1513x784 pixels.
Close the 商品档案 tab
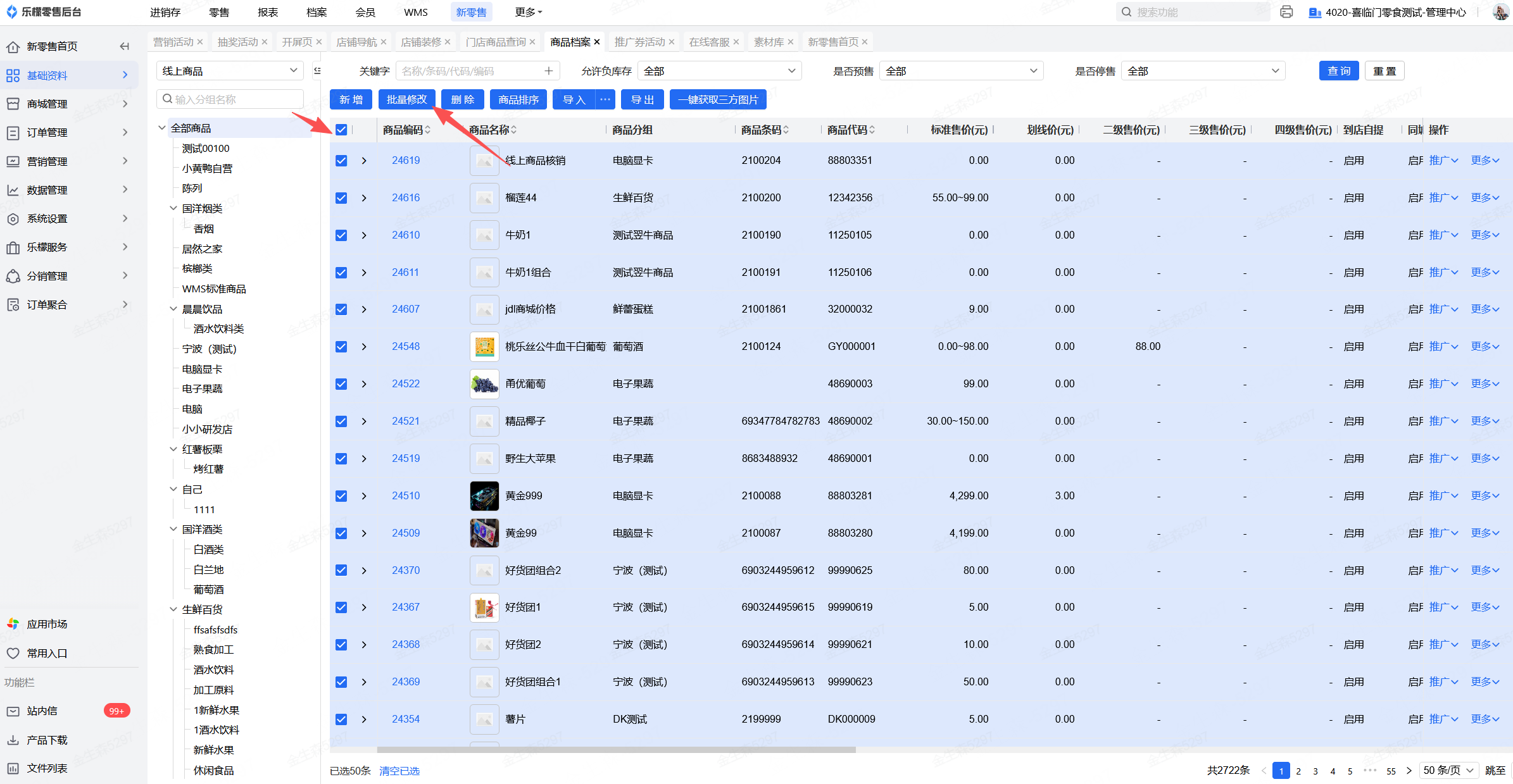(x=597, y=42)
